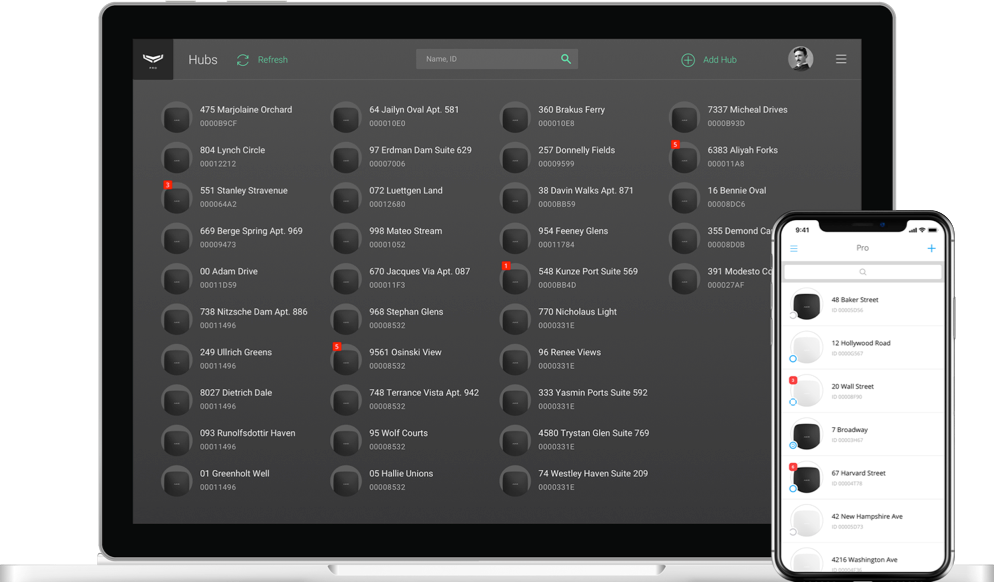The width and height of the screenshot is (994, 582).
Task: Select hub icon for 16 Bennie Oval
Action: click(684, 198)
